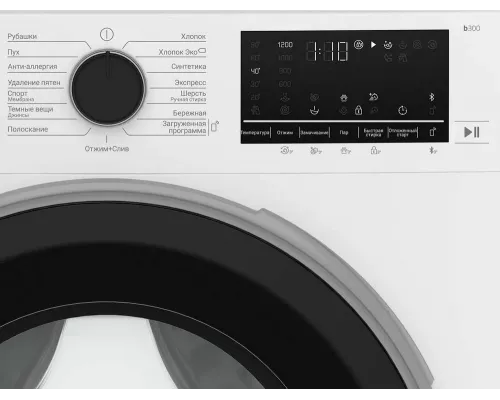Click the rinse-phase icon right of the play triangle

(x=388, y=44)
